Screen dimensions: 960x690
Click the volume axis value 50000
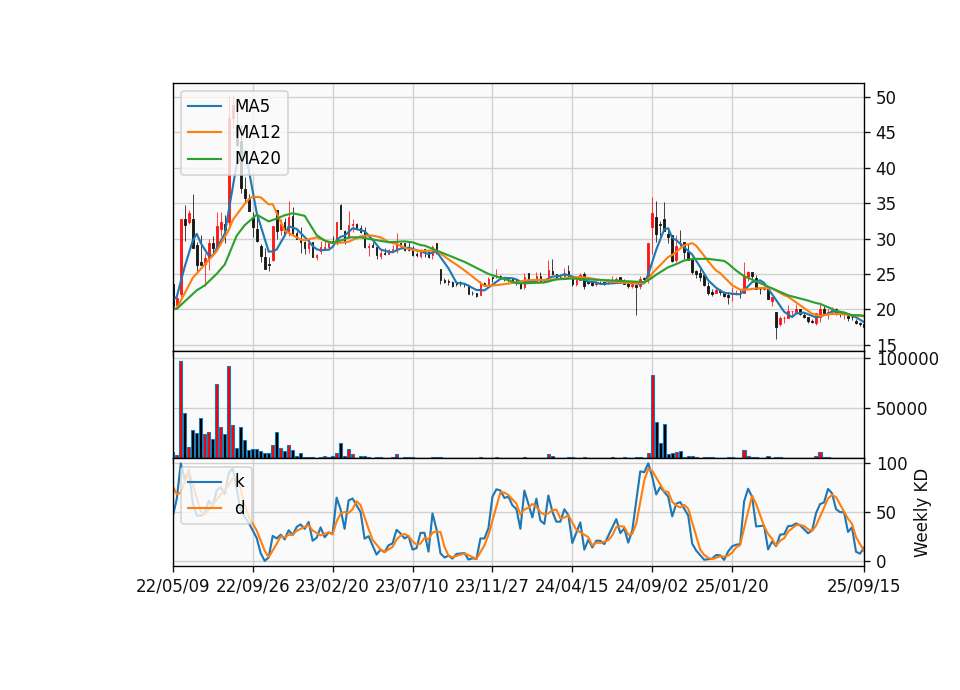[x=901, y=409]
